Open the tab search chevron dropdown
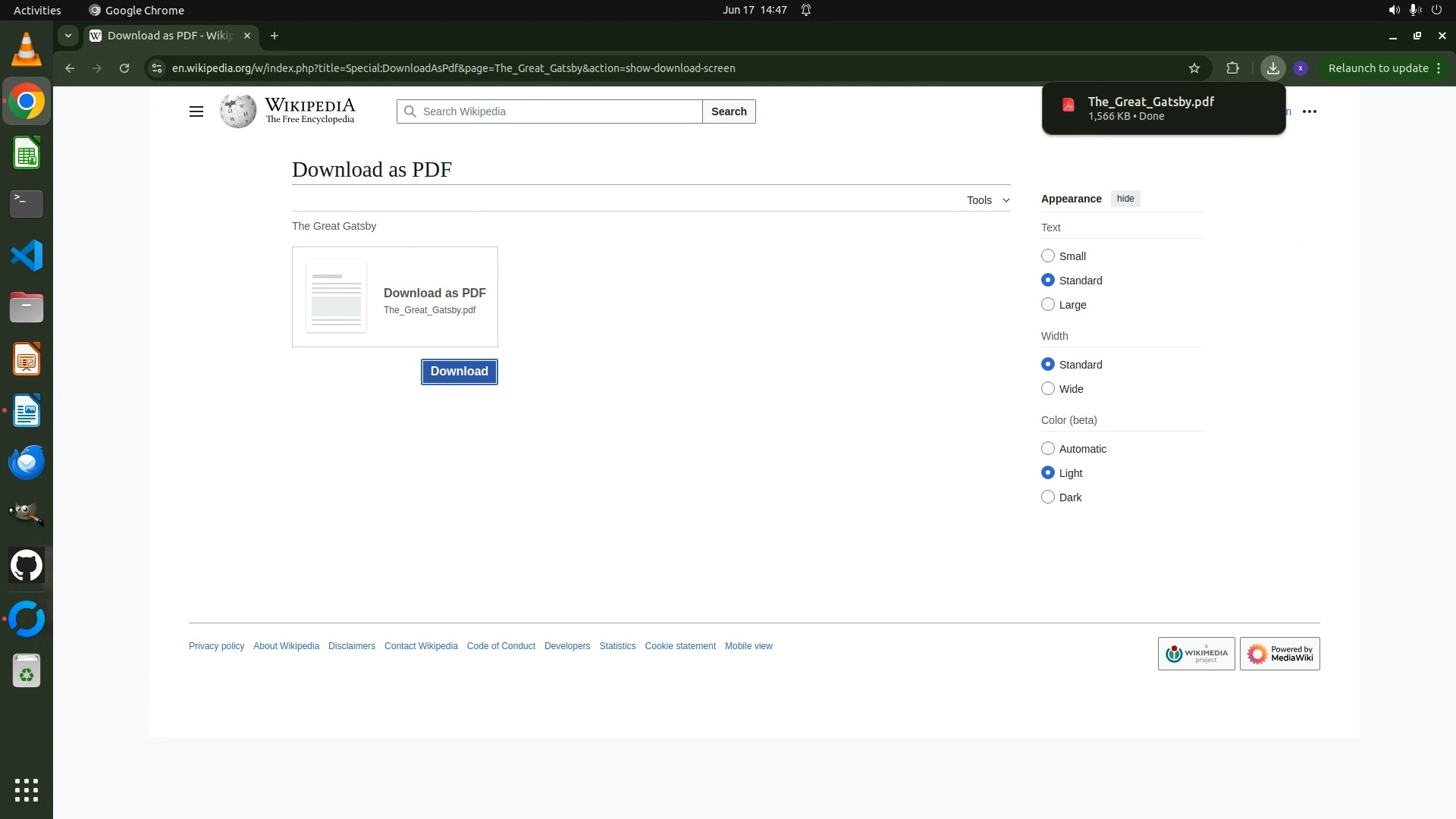This screenshot has height=819, width=1456. point(68,36)
